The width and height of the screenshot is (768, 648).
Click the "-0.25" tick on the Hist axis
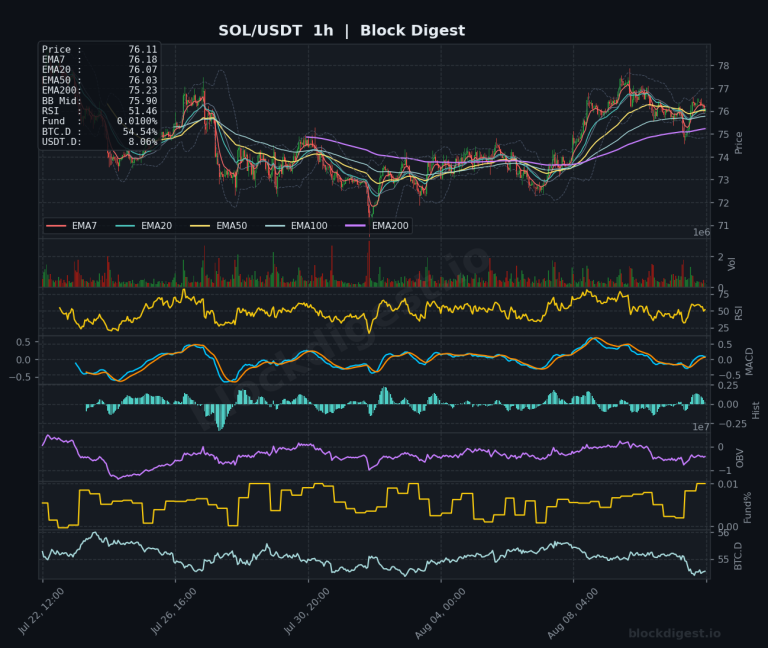point(732,424)
